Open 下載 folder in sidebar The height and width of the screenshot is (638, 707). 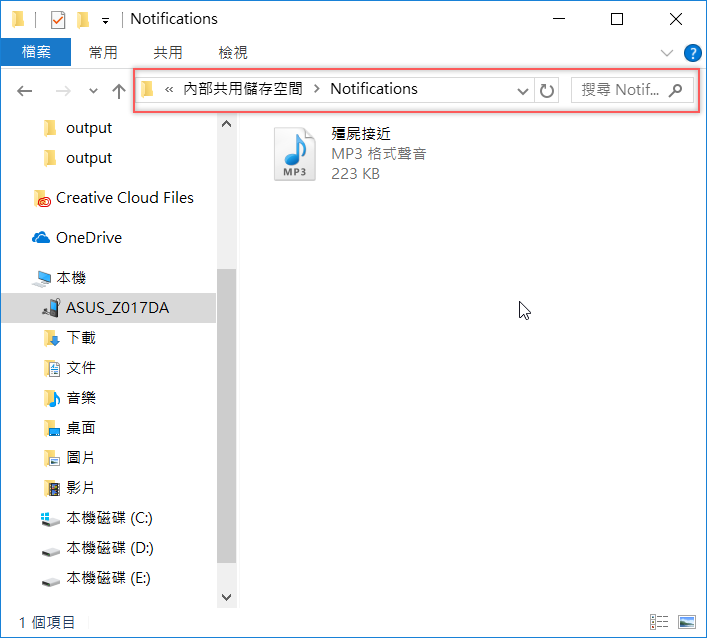point(81,338)
